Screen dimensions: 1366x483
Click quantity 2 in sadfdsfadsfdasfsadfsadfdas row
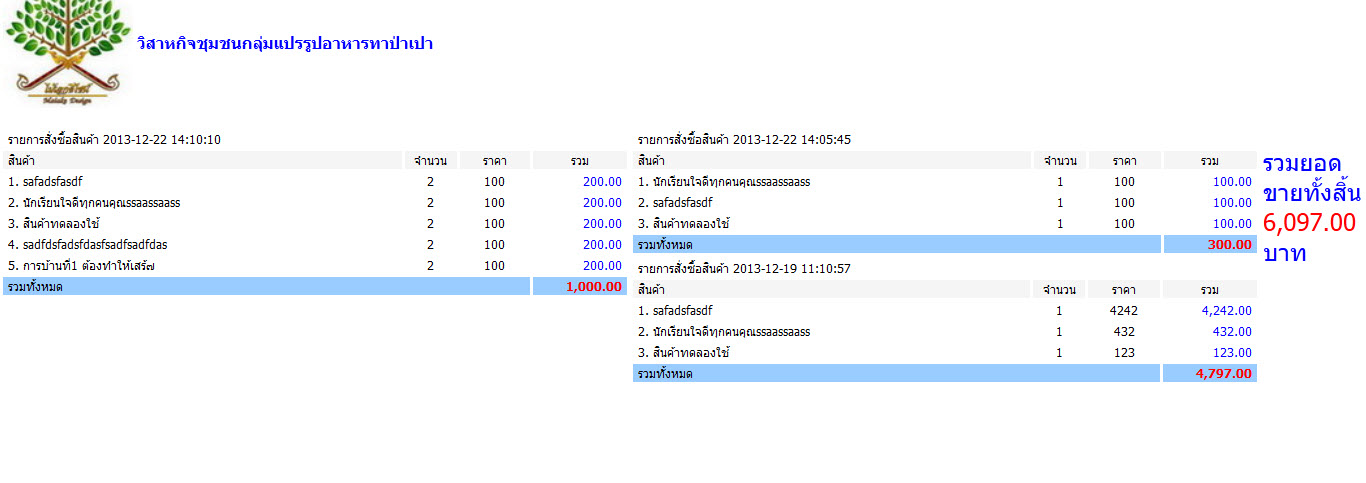point(431,245)
